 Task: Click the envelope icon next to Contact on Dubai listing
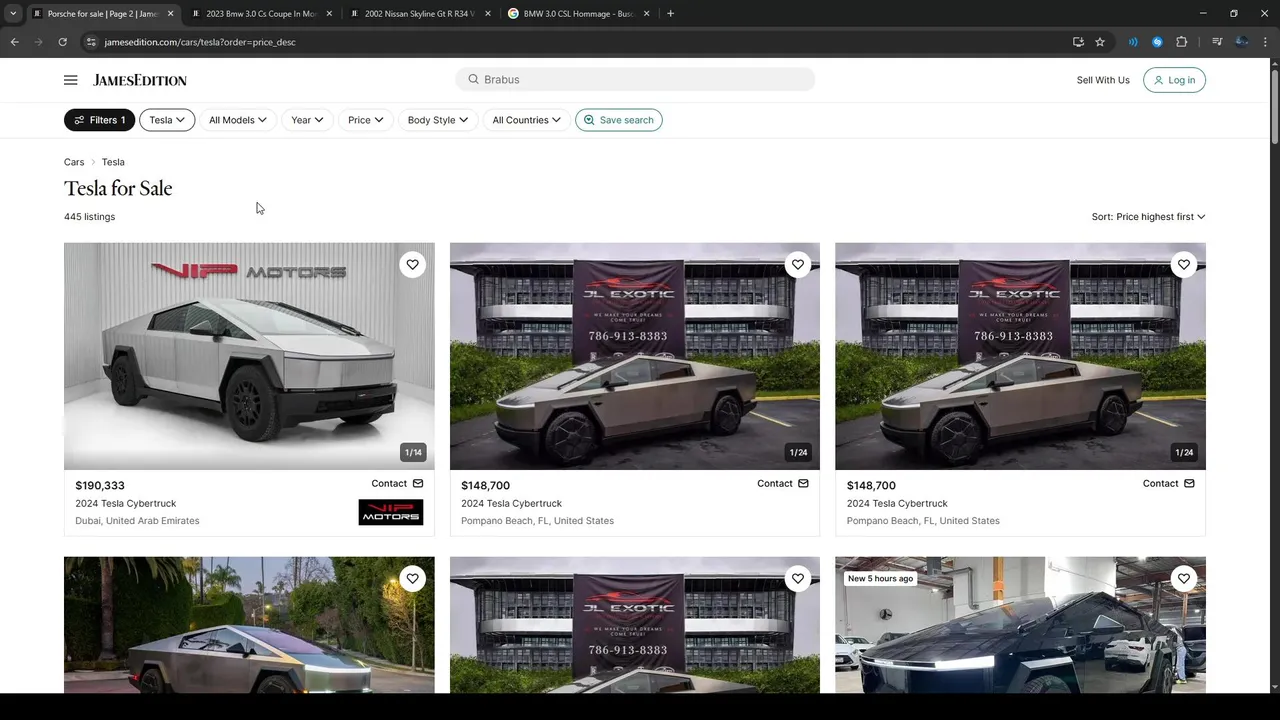pyautogui.click(x=418, y=483)
